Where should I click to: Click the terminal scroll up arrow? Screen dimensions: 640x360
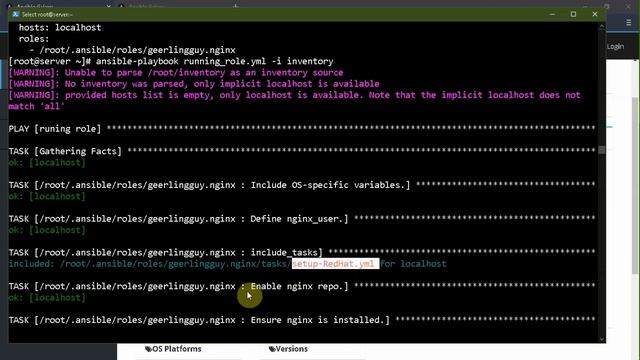coord(602,26)
